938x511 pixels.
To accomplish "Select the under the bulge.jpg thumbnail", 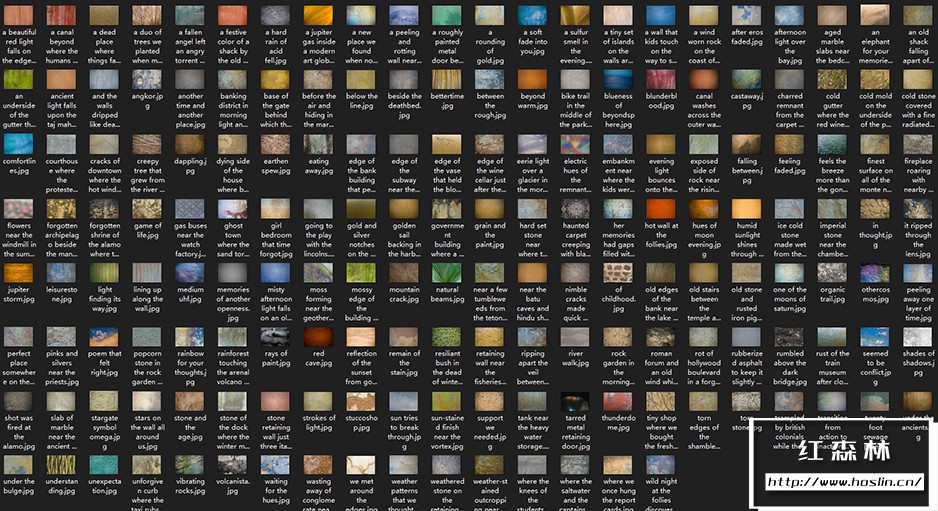I will [19, 465].
